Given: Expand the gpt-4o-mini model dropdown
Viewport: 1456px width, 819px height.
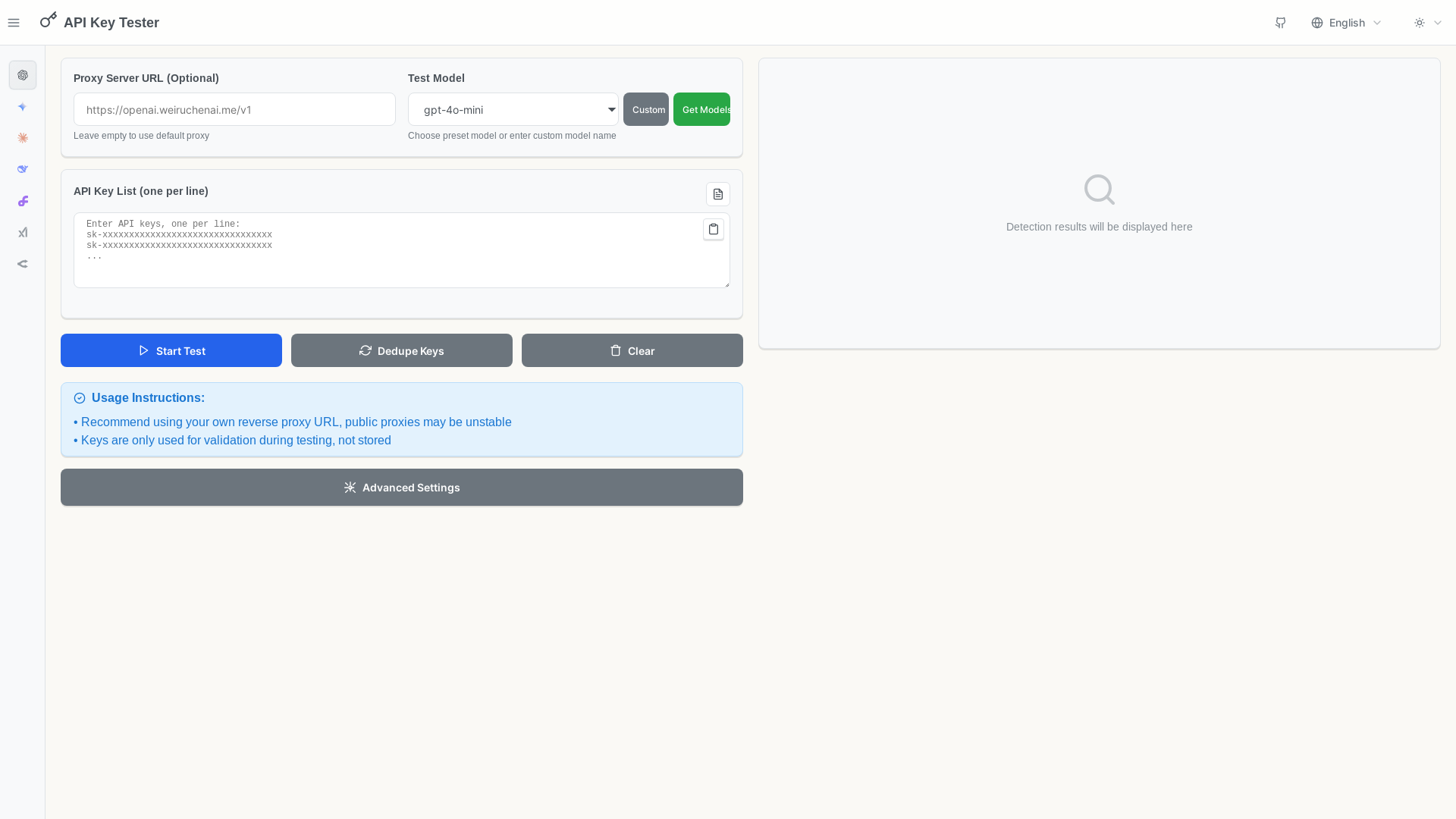Looking at the screenshot, I should (513, 109).
